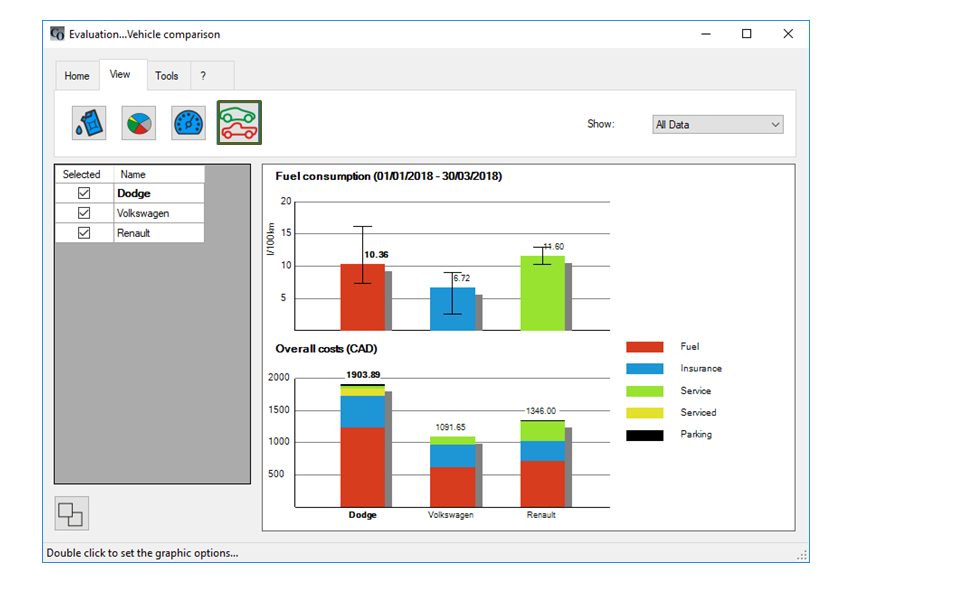The height and width of the screenshot is (600, 960).
Task: Open the fuel consumption evaluation icon
Action: pos(89,123)
